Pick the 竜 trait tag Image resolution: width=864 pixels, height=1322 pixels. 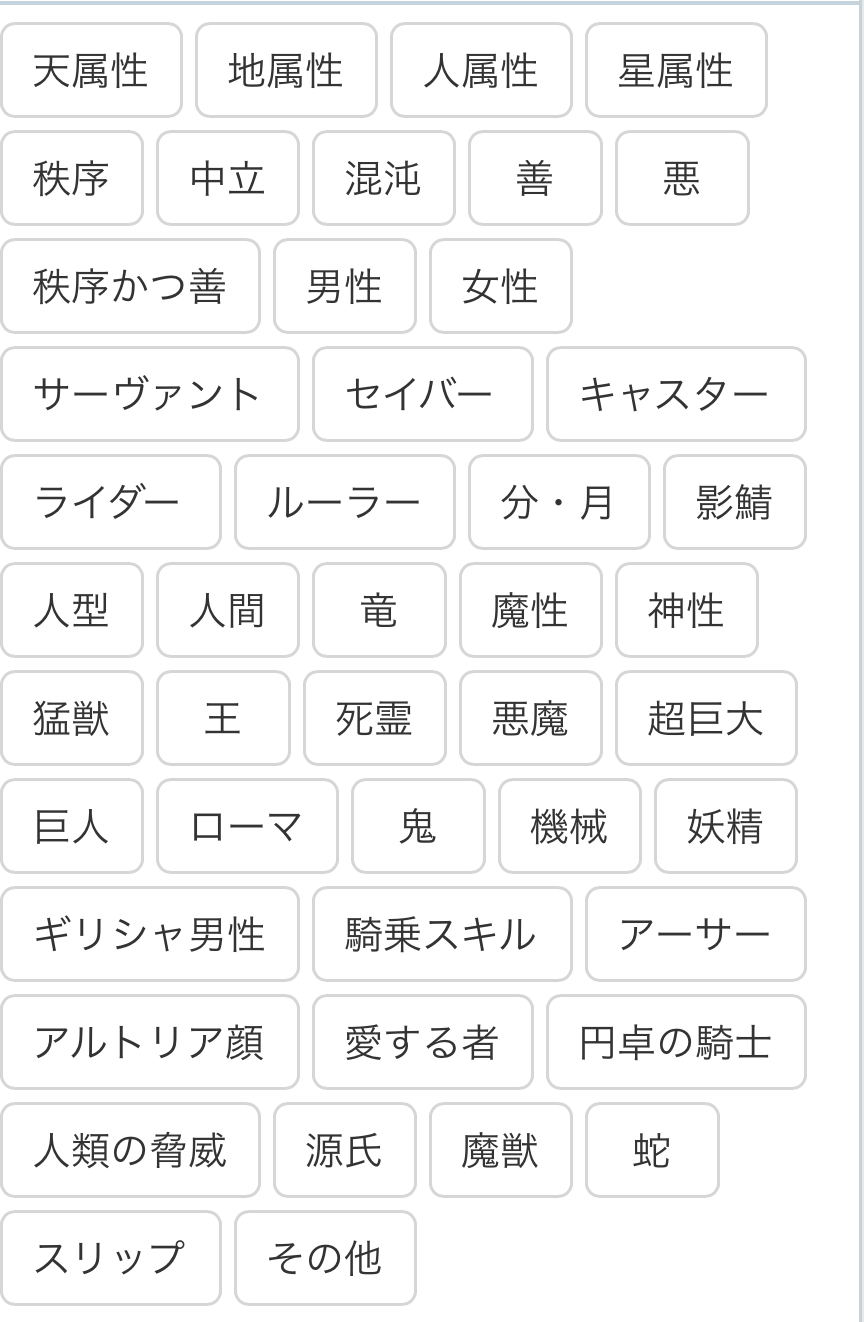tap(378, 611)
